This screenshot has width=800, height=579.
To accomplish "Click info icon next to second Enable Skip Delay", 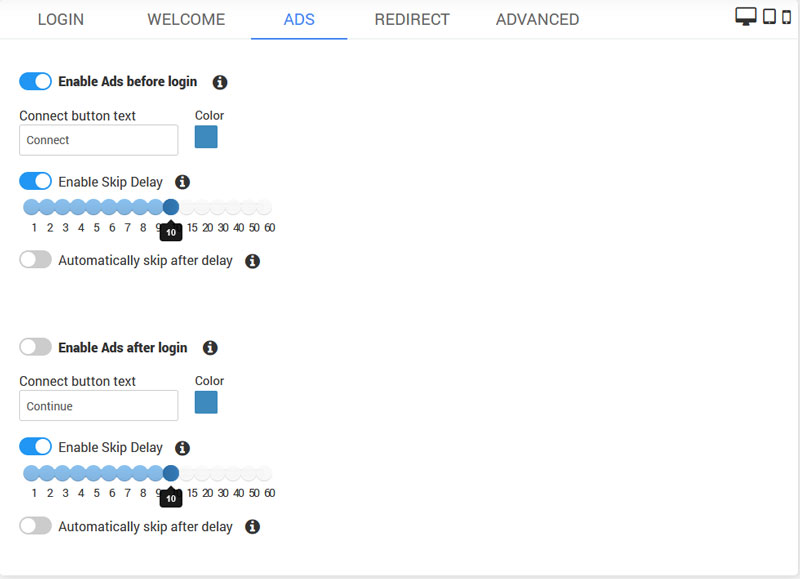I will [x=182, y=448].
